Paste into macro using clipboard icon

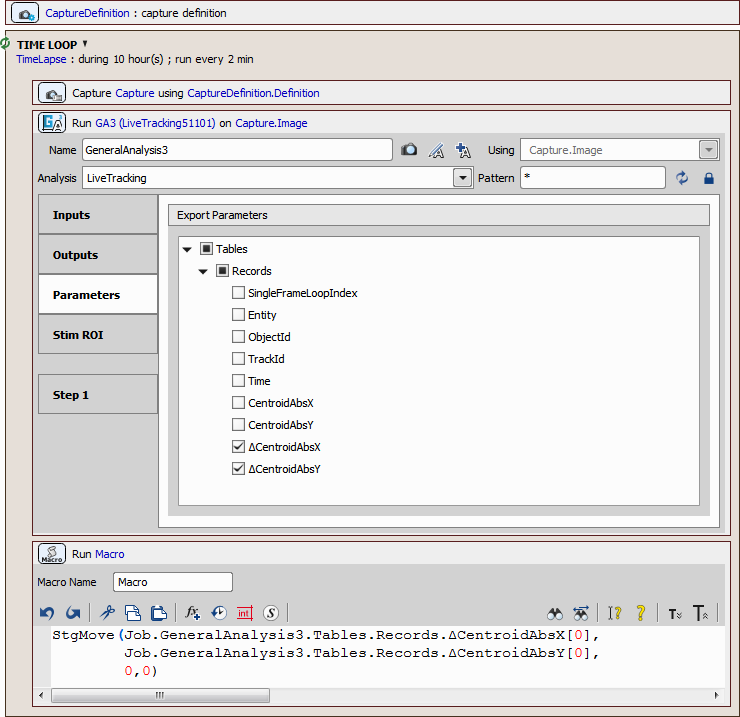(x=159, y=613)
